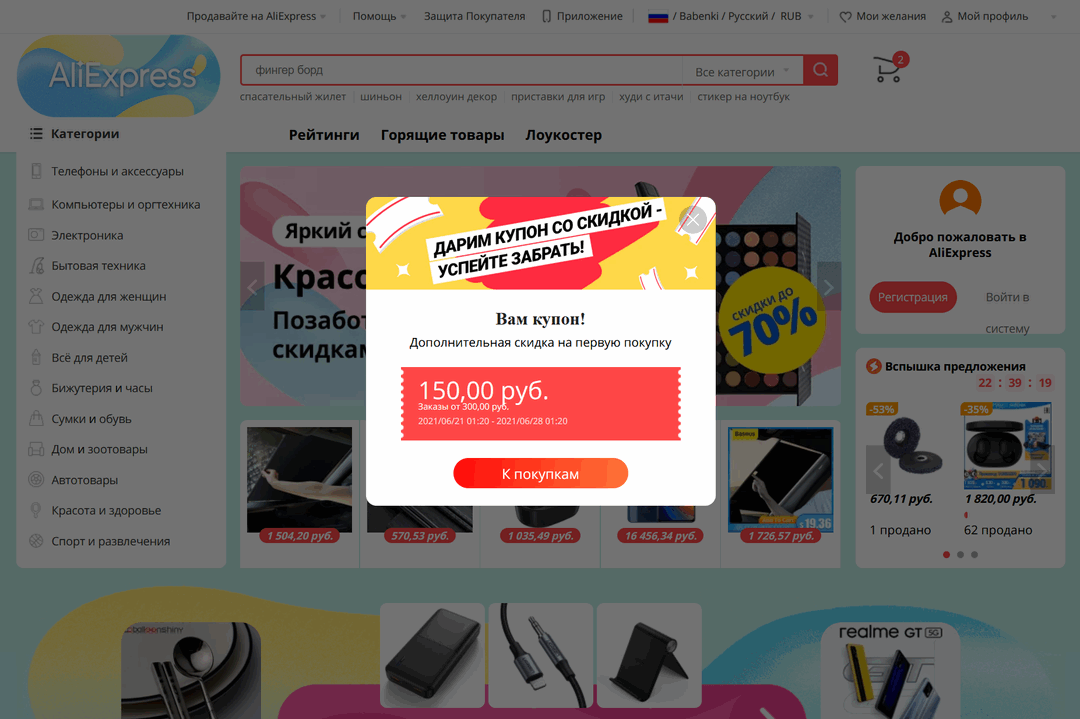Open the Рейтинги tab
This screenshot has width=1080, height=719.
coord(324,135)
